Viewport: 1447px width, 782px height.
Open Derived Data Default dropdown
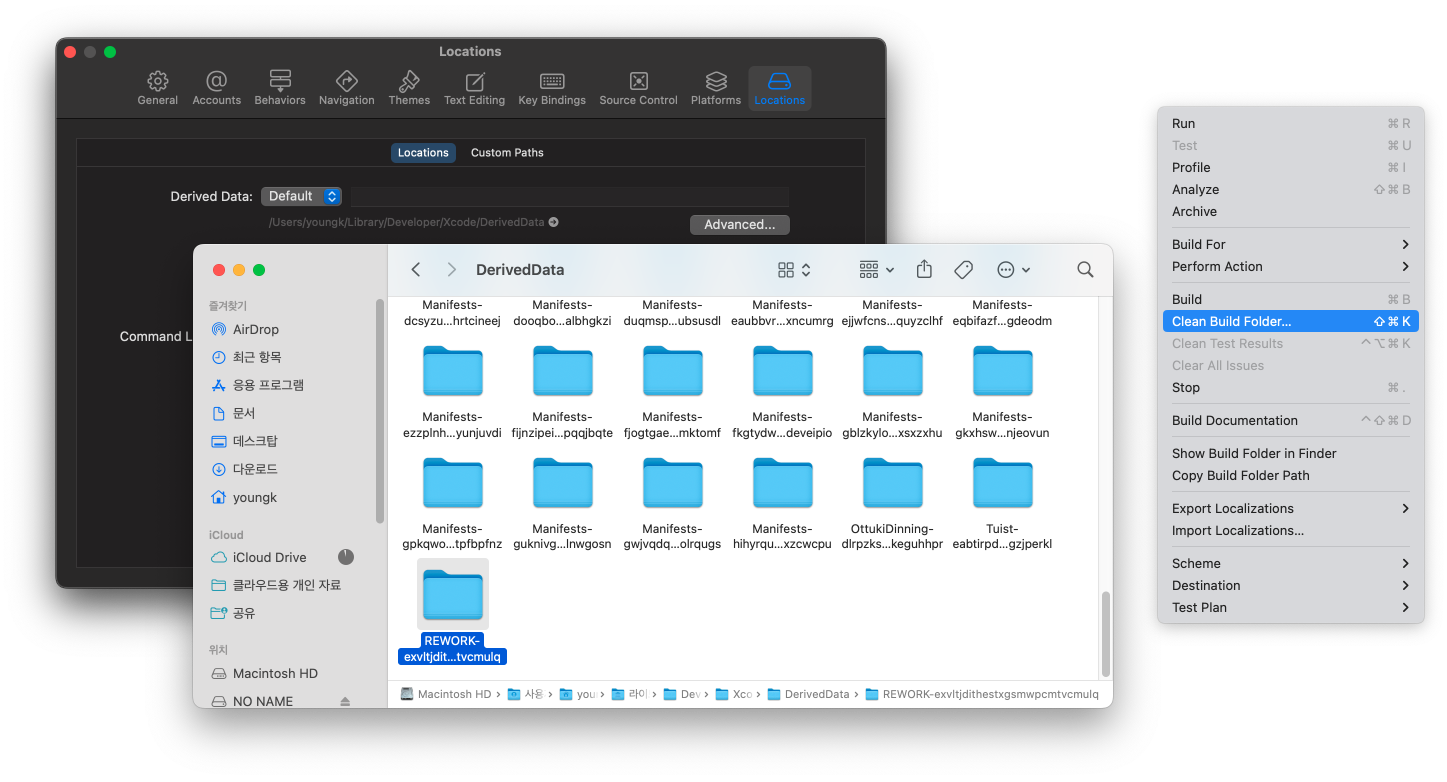click(301, 196)
